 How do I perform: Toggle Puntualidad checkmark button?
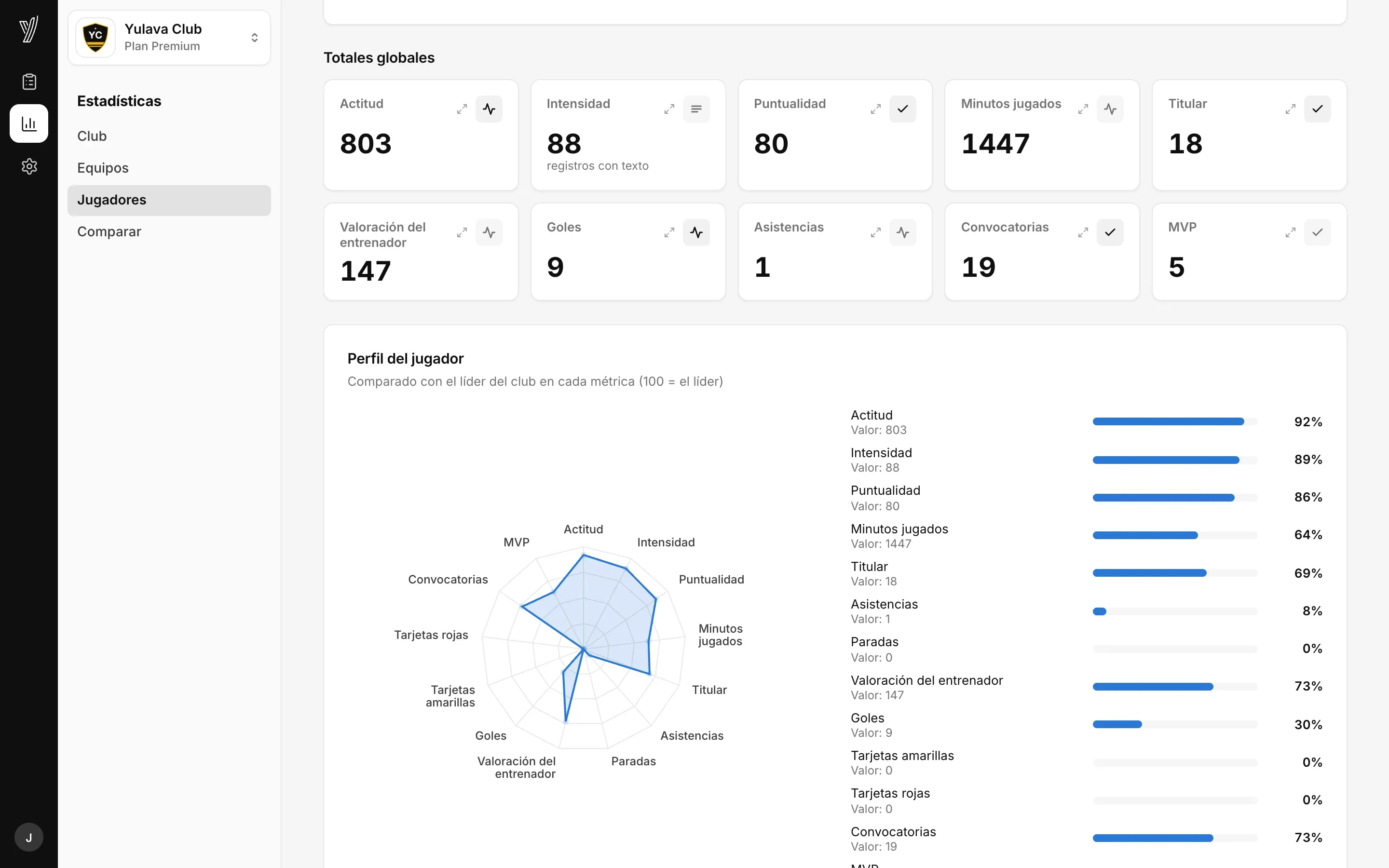pos(903,109)
